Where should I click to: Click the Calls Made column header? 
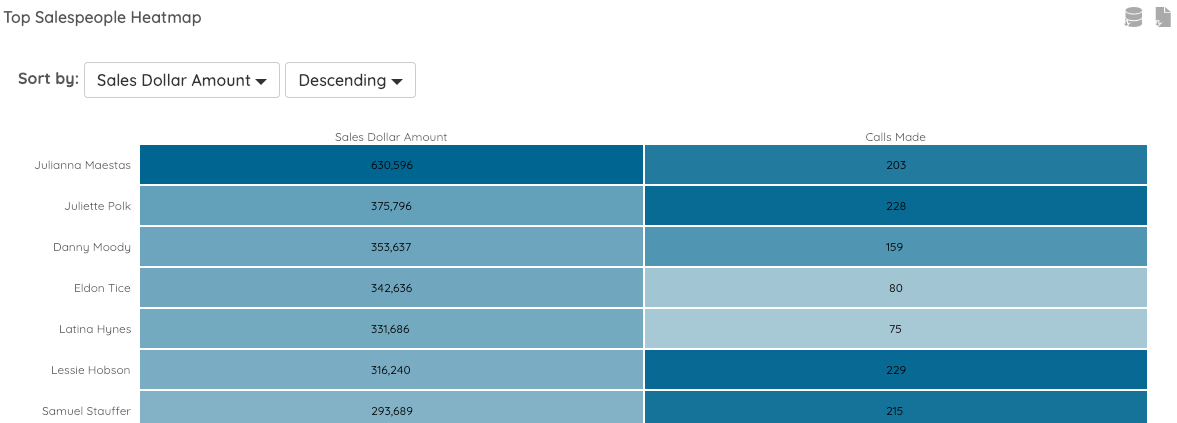[895, 137]
